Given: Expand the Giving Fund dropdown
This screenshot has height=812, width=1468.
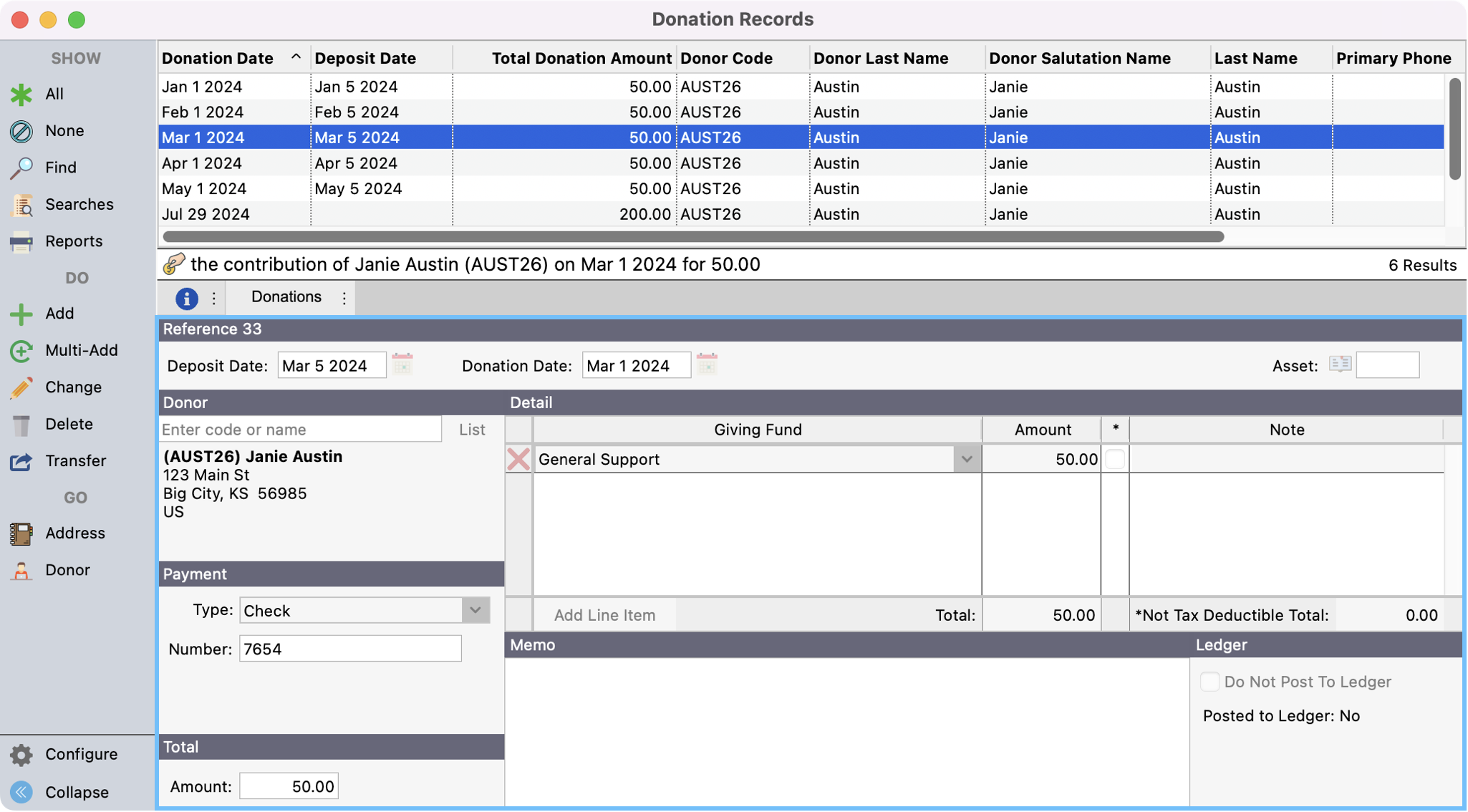Looking at the screenshot, I should (x=967, y=459).
